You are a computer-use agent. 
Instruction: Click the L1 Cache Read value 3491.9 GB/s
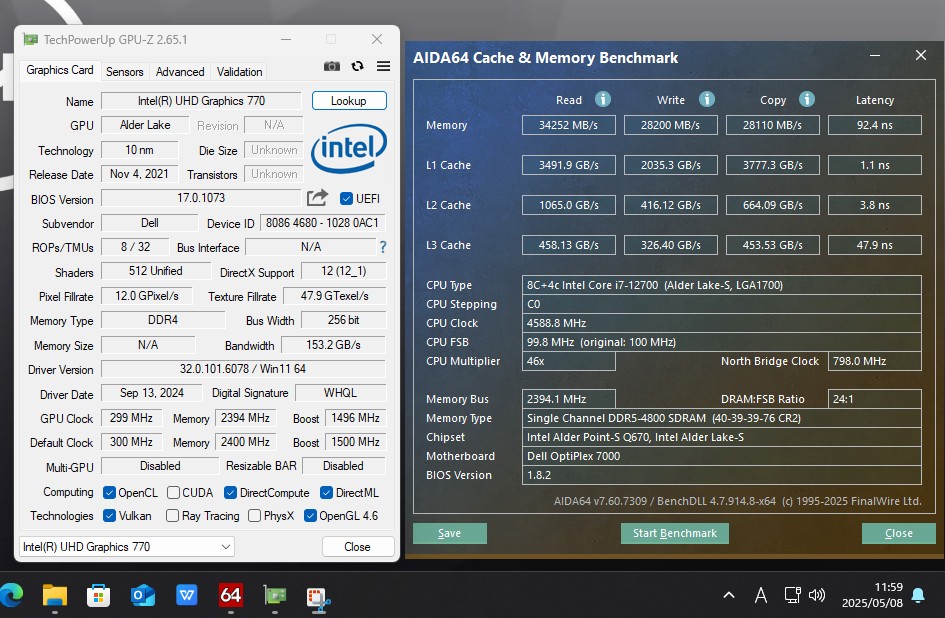568,165
